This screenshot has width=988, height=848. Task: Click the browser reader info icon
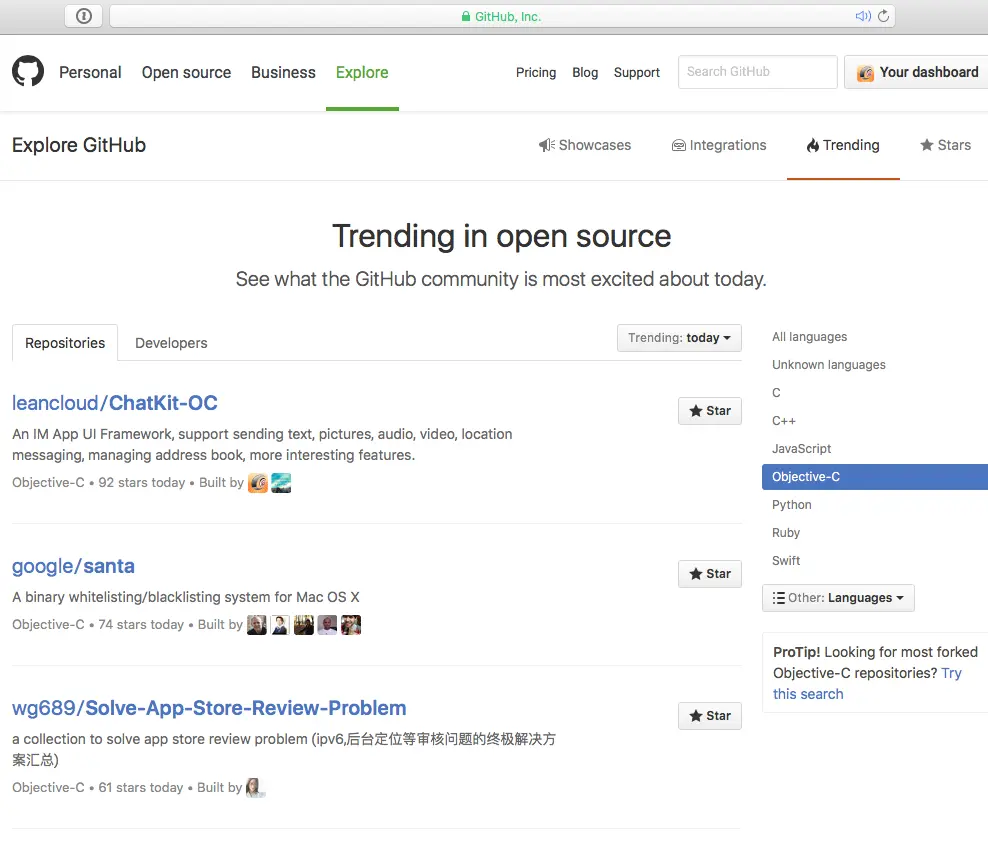pyautogui.click(x=84, y=16)
